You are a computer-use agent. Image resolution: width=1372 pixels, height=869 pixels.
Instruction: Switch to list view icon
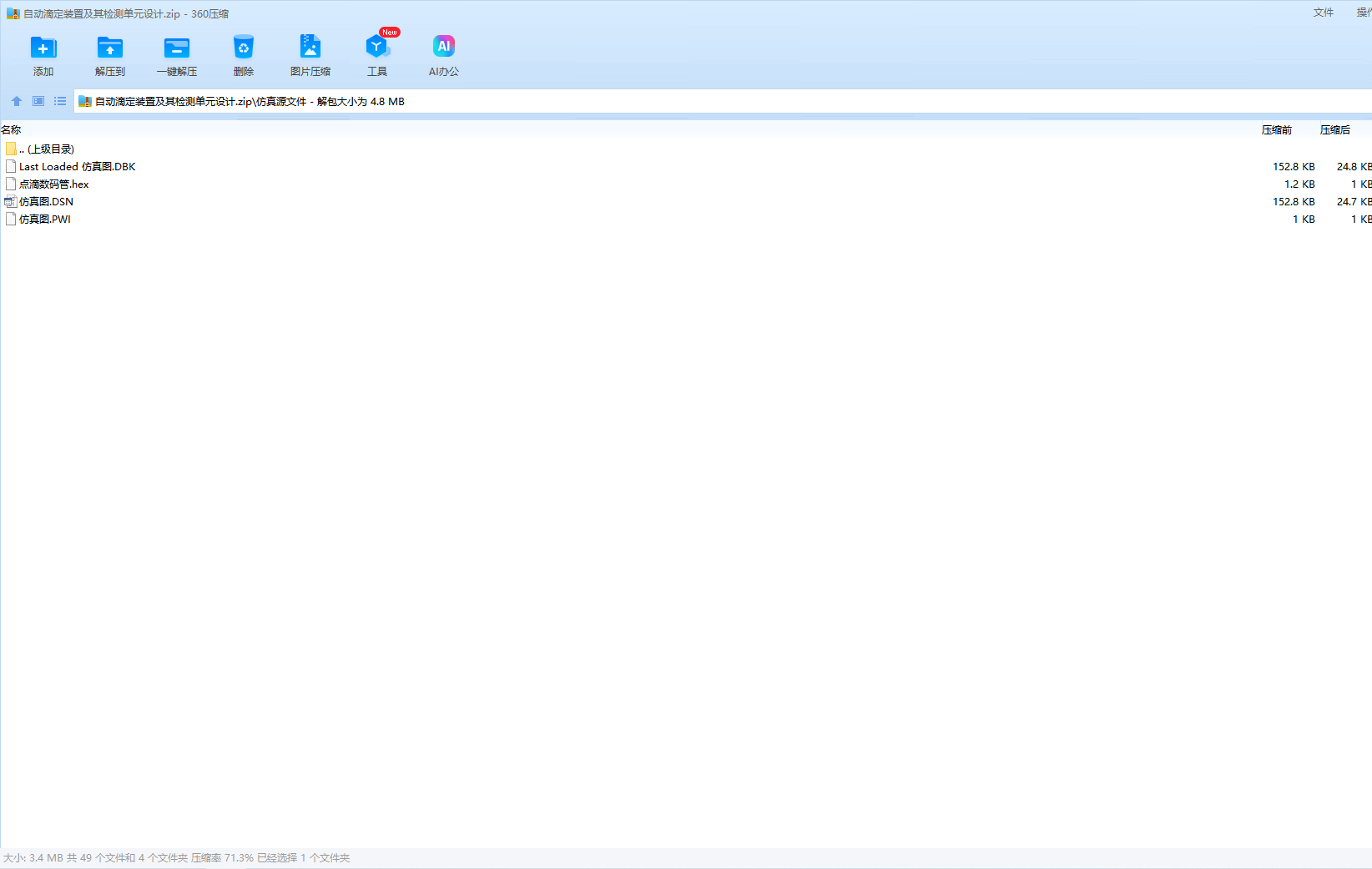click(x=60, y=101)
